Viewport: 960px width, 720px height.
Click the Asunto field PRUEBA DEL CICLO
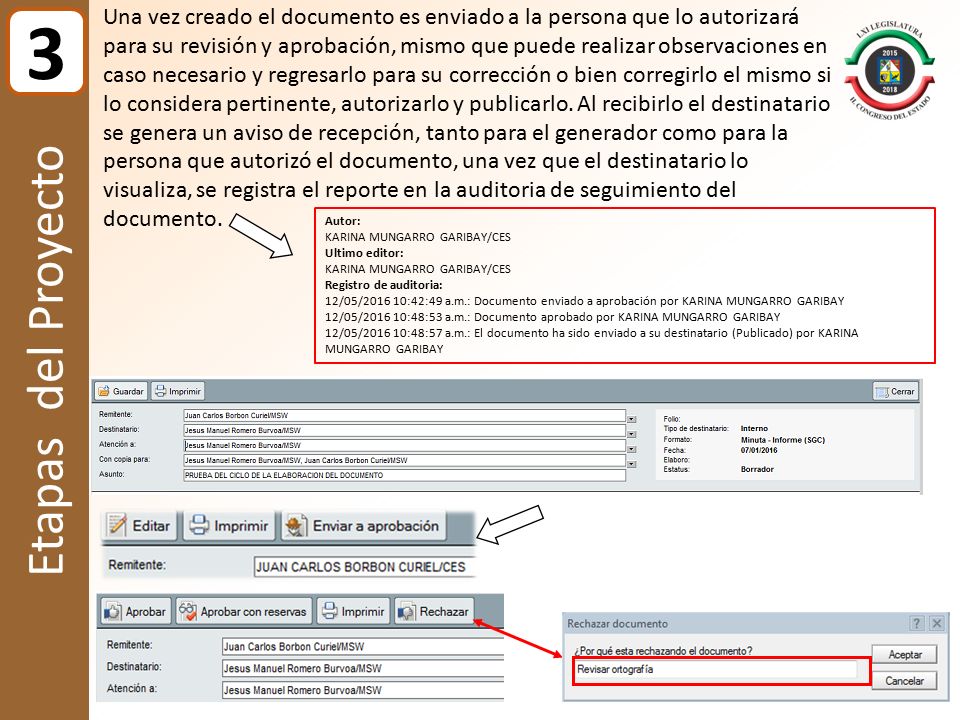pyautogui.click(x=404, y=475)
